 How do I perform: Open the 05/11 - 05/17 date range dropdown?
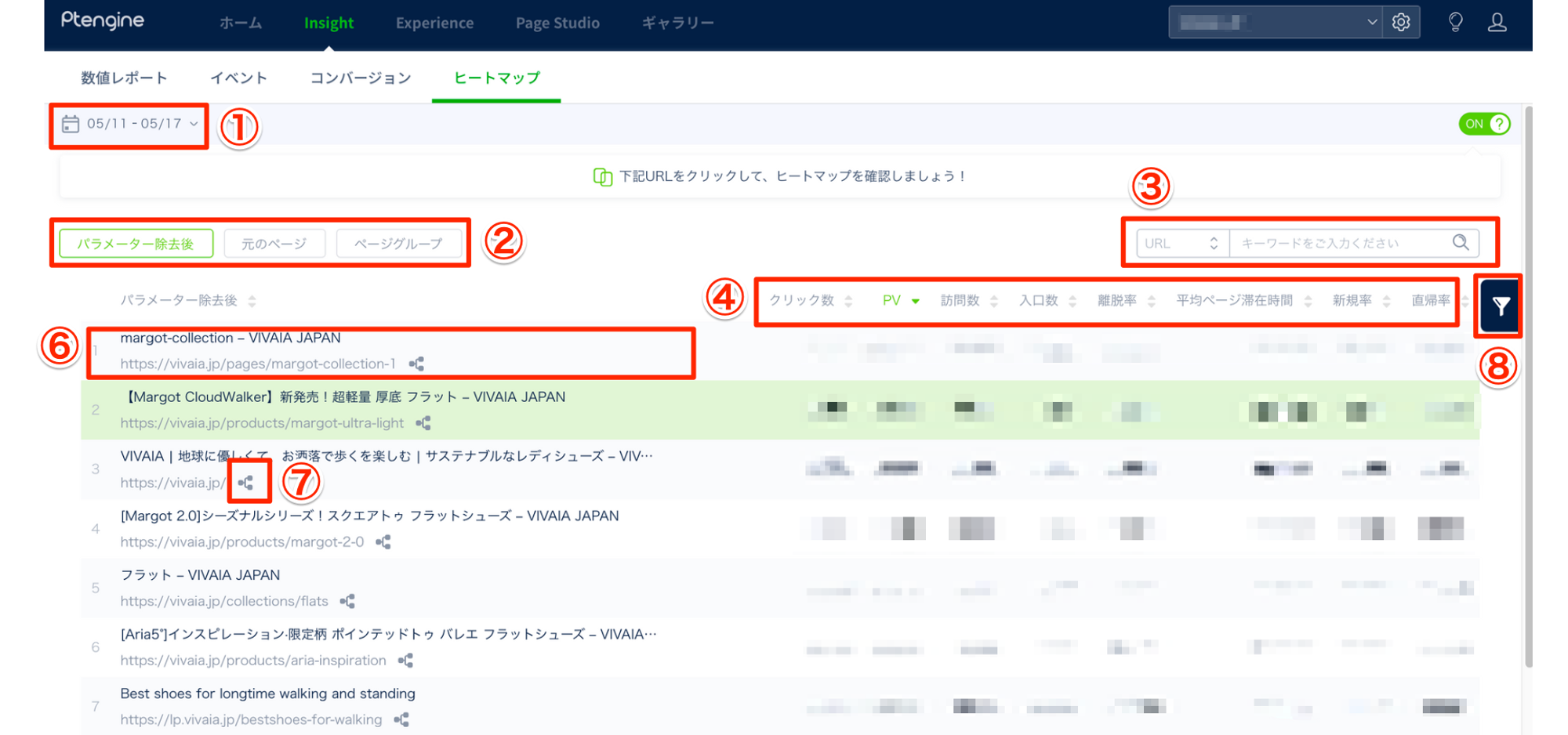tap(130, 124)
